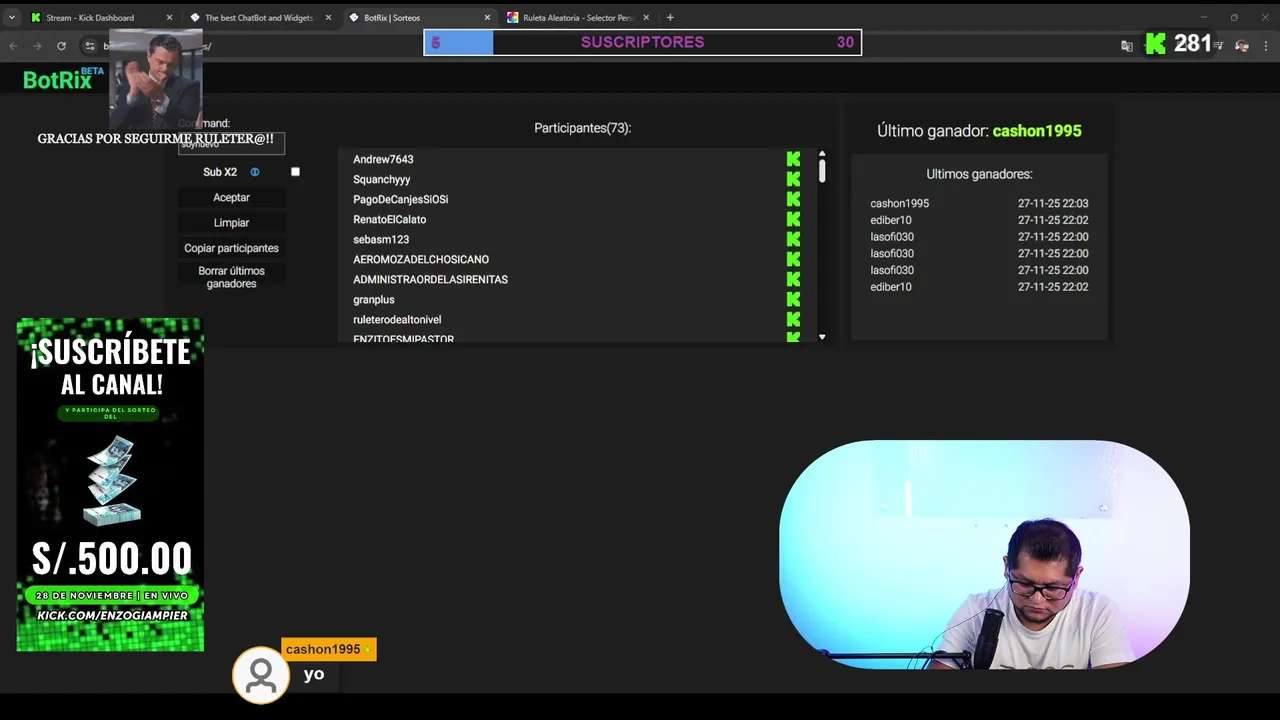The width and height of the screenshot is (1280, 720).
Task: Click last winner name cashon1995 in header
Action: click(1037, 131)
